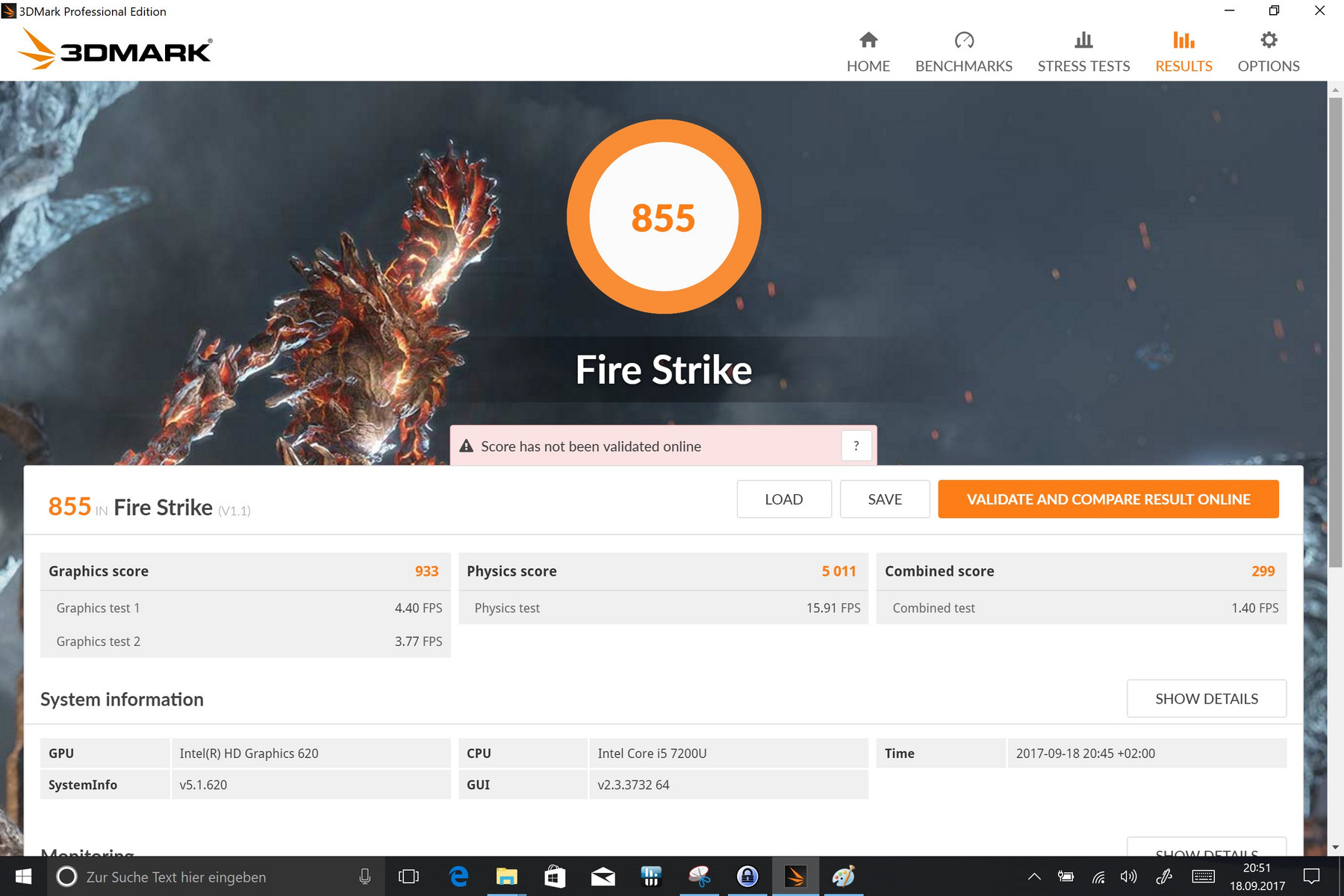Open the Stress Tests chart icon

click(1083, 40)
